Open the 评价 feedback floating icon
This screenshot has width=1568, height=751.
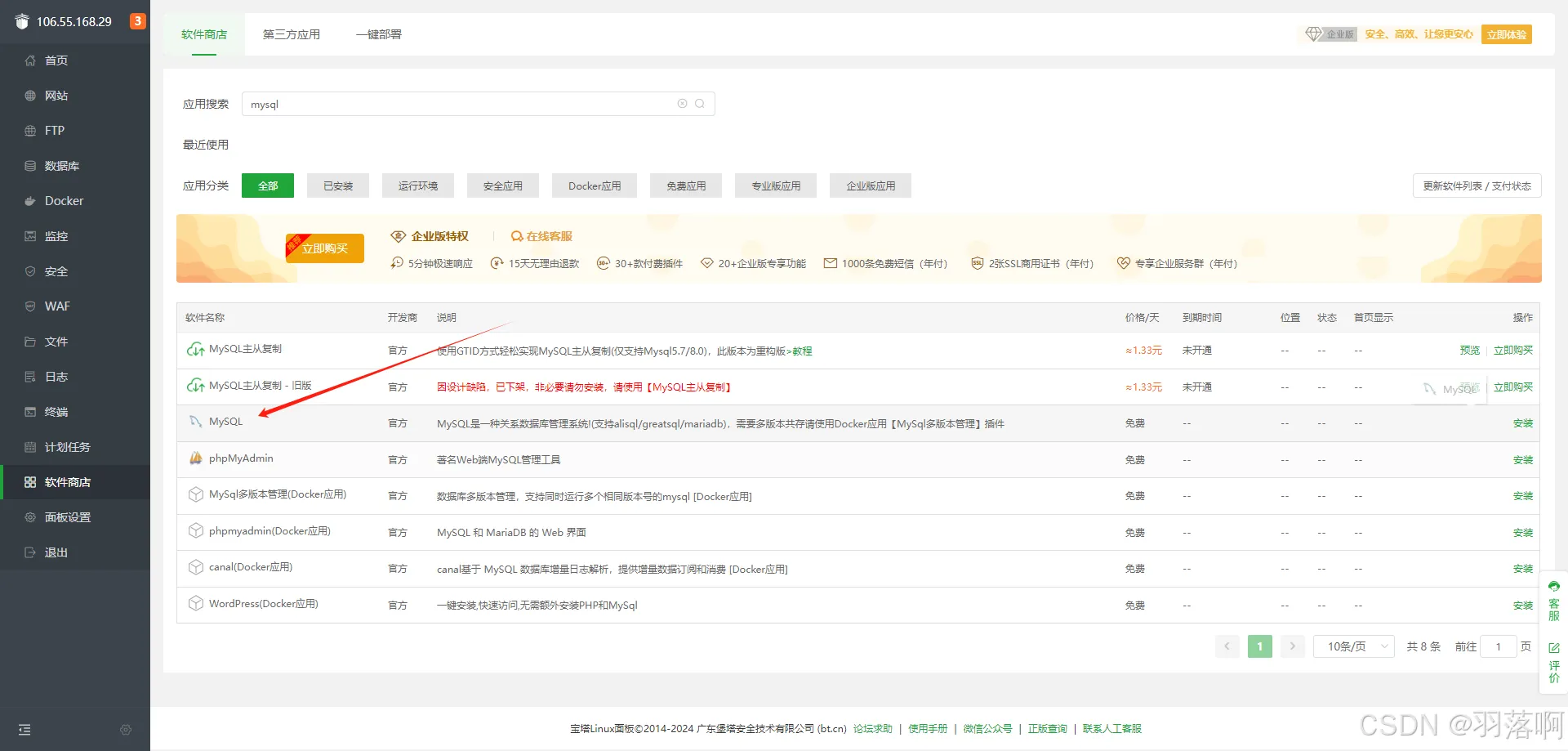1554,663
